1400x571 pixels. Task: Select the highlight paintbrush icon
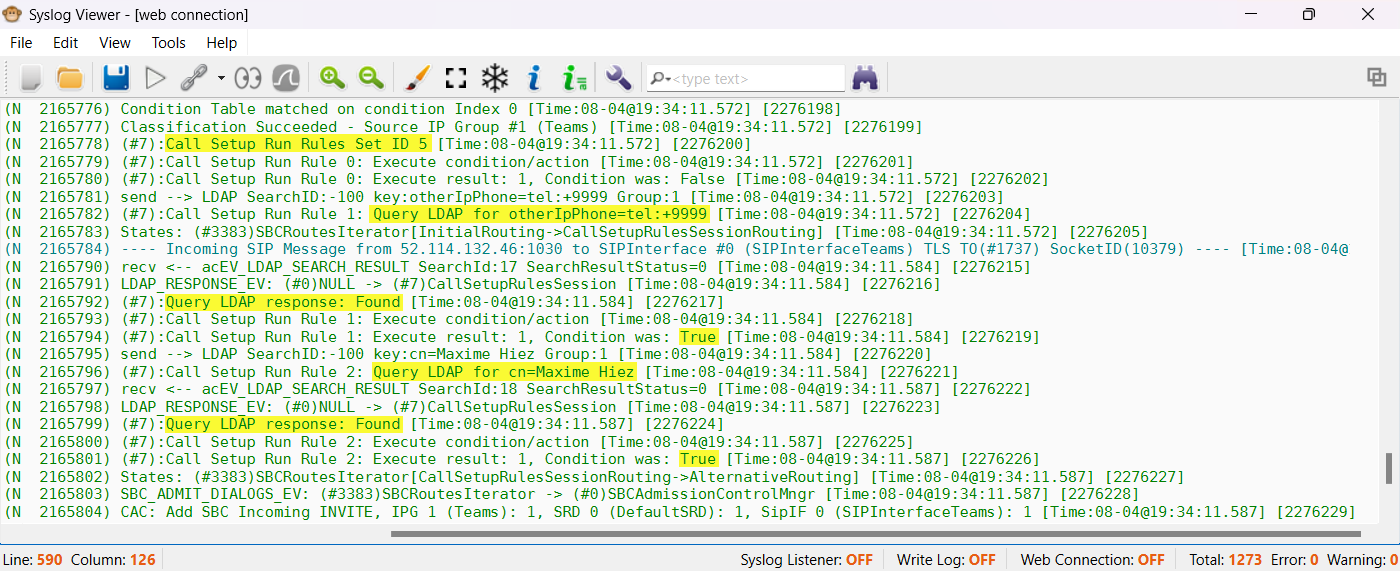(x=417, y=78)
